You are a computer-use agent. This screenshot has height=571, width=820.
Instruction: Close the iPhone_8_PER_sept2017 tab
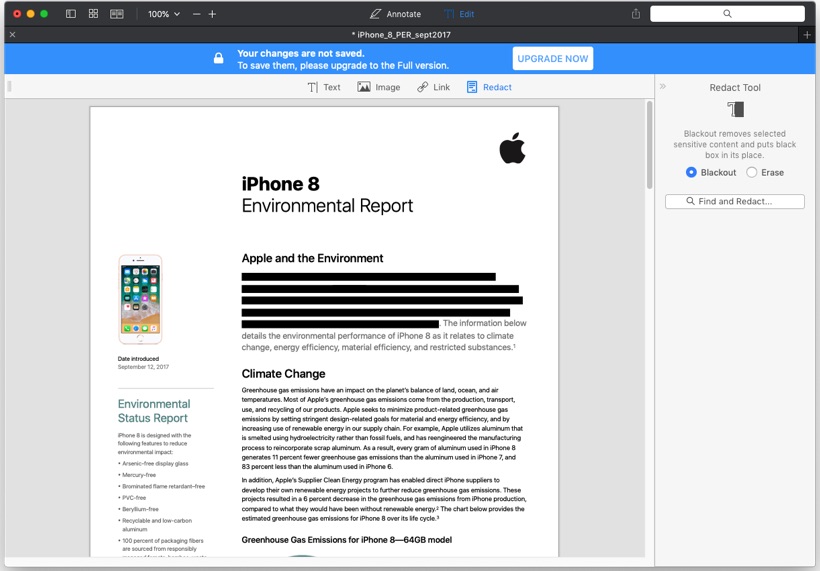point(13,35)
